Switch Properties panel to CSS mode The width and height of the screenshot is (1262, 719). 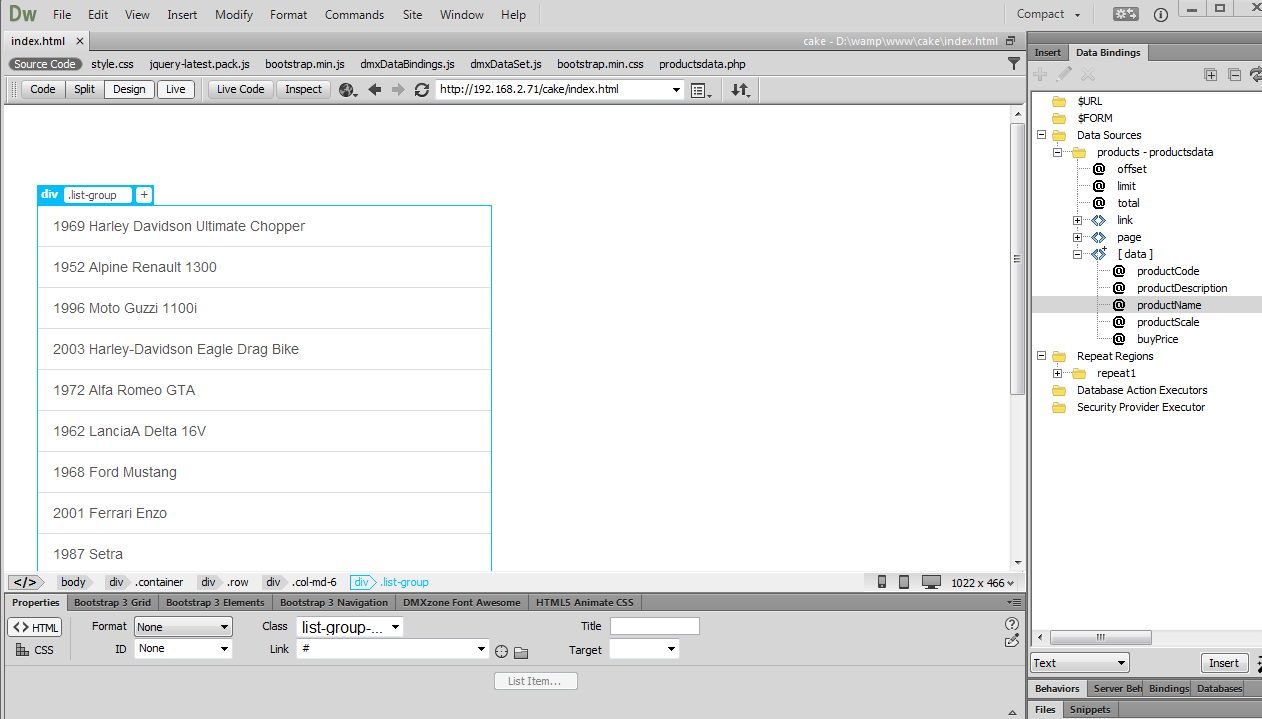click(x=35, y=650)
